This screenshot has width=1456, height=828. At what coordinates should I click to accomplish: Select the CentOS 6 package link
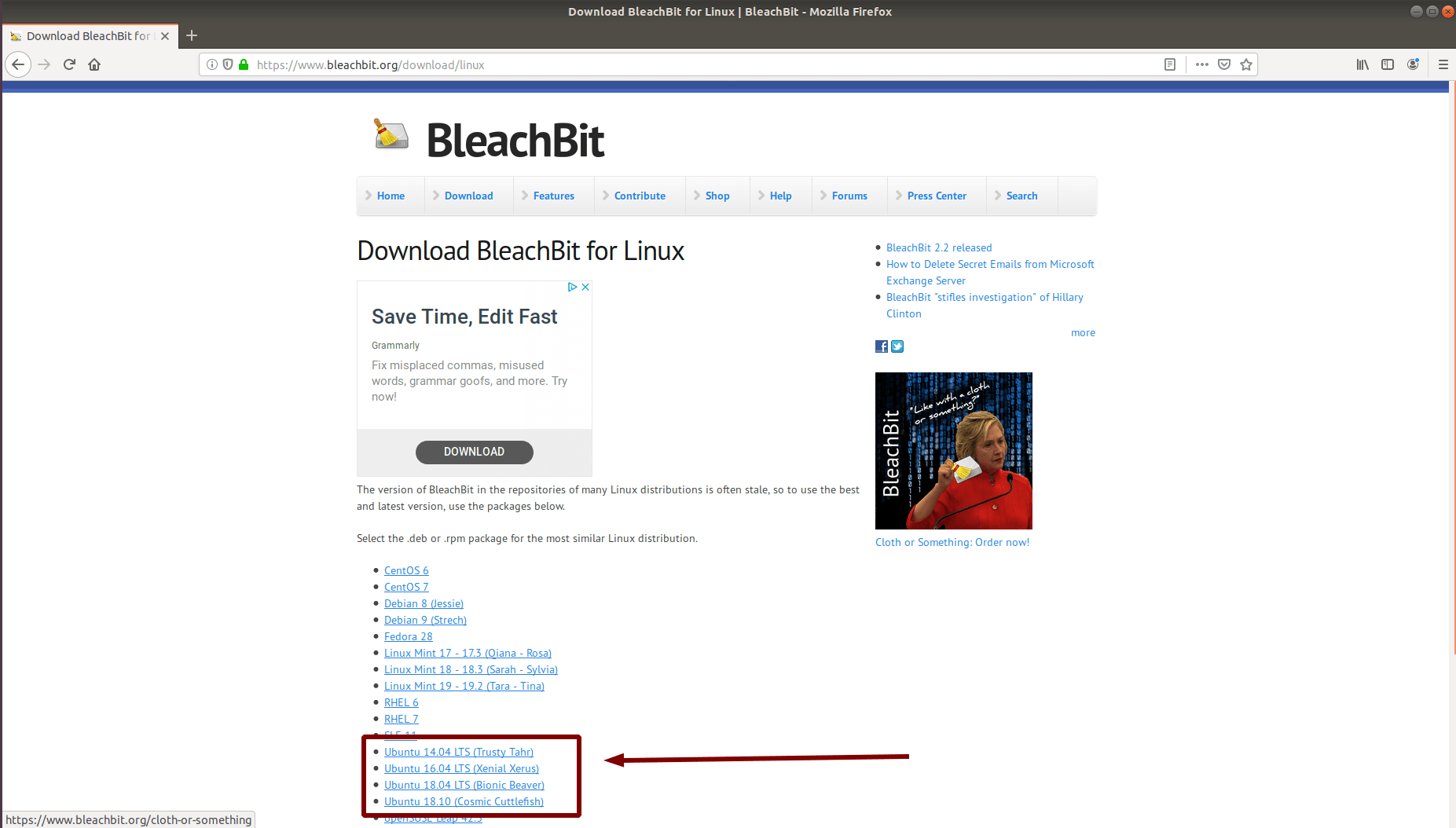[406, 570]
